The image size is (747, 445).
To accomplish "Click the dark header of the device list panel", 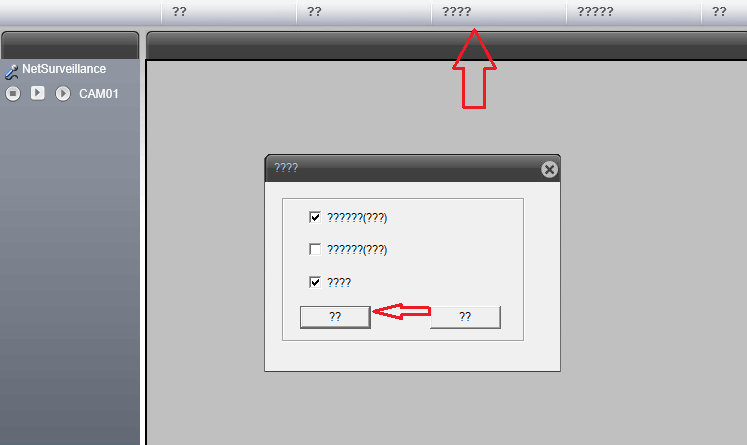I will tap(70, 45).
